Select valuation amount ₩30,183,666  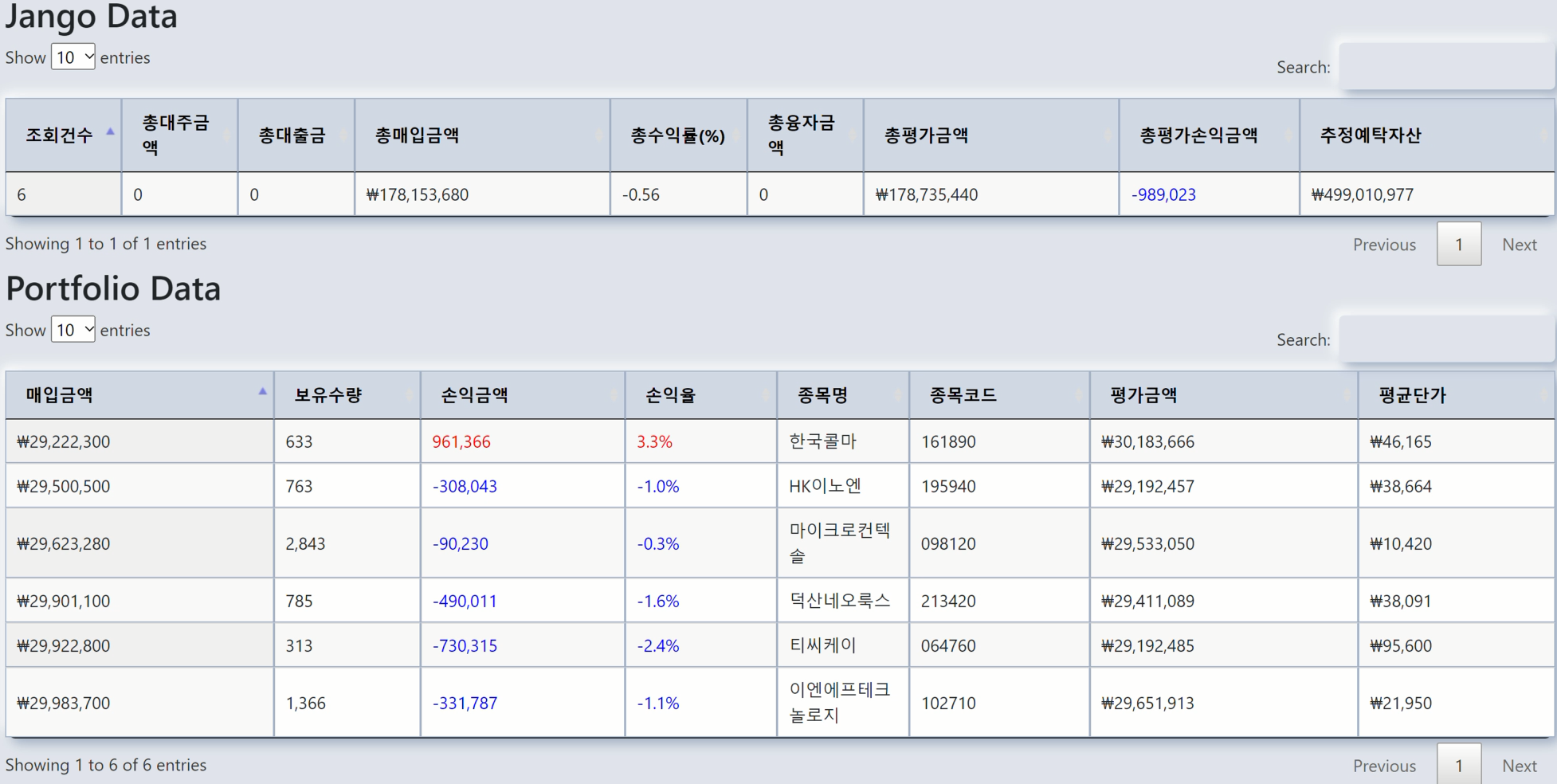1224,441
